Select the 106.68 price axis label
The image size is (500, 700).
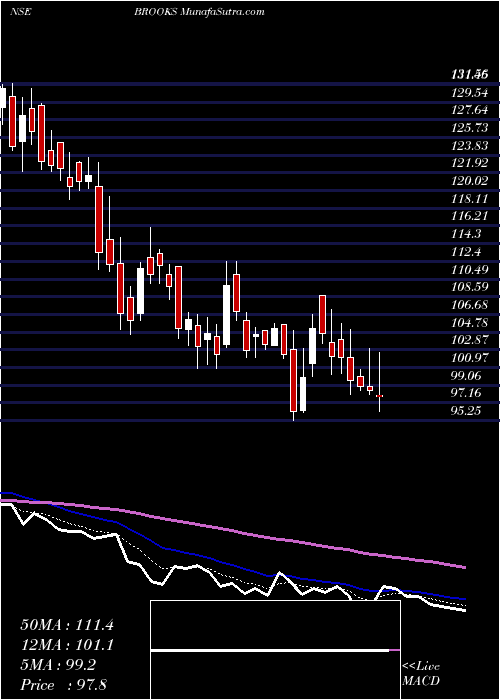469,305
